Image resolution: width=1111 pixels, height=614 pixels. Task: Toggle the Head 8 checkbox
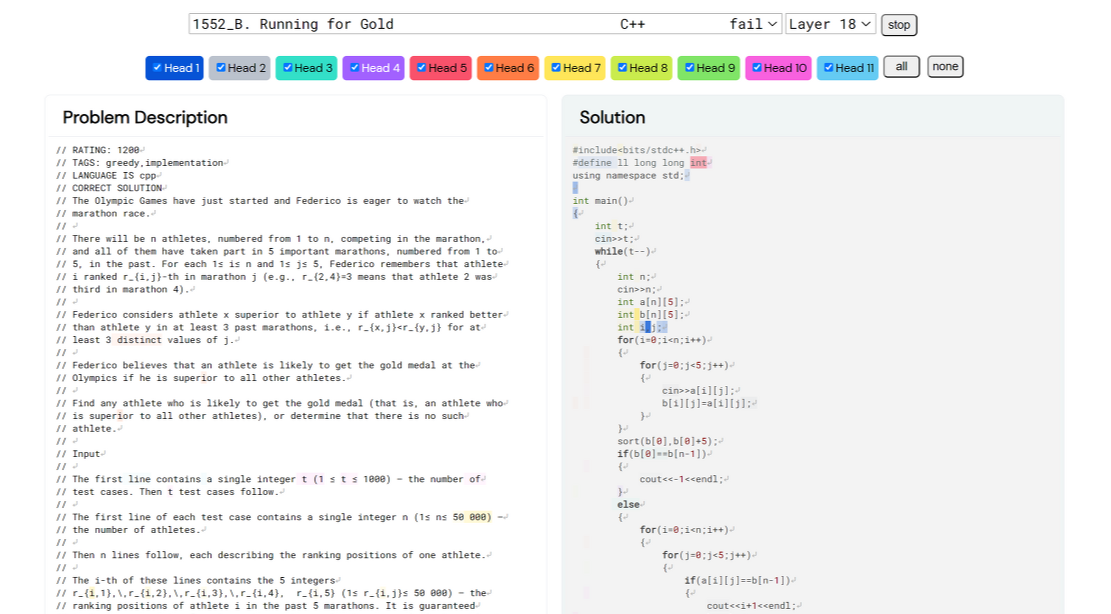pyautogui.click(x=622, y=68)
